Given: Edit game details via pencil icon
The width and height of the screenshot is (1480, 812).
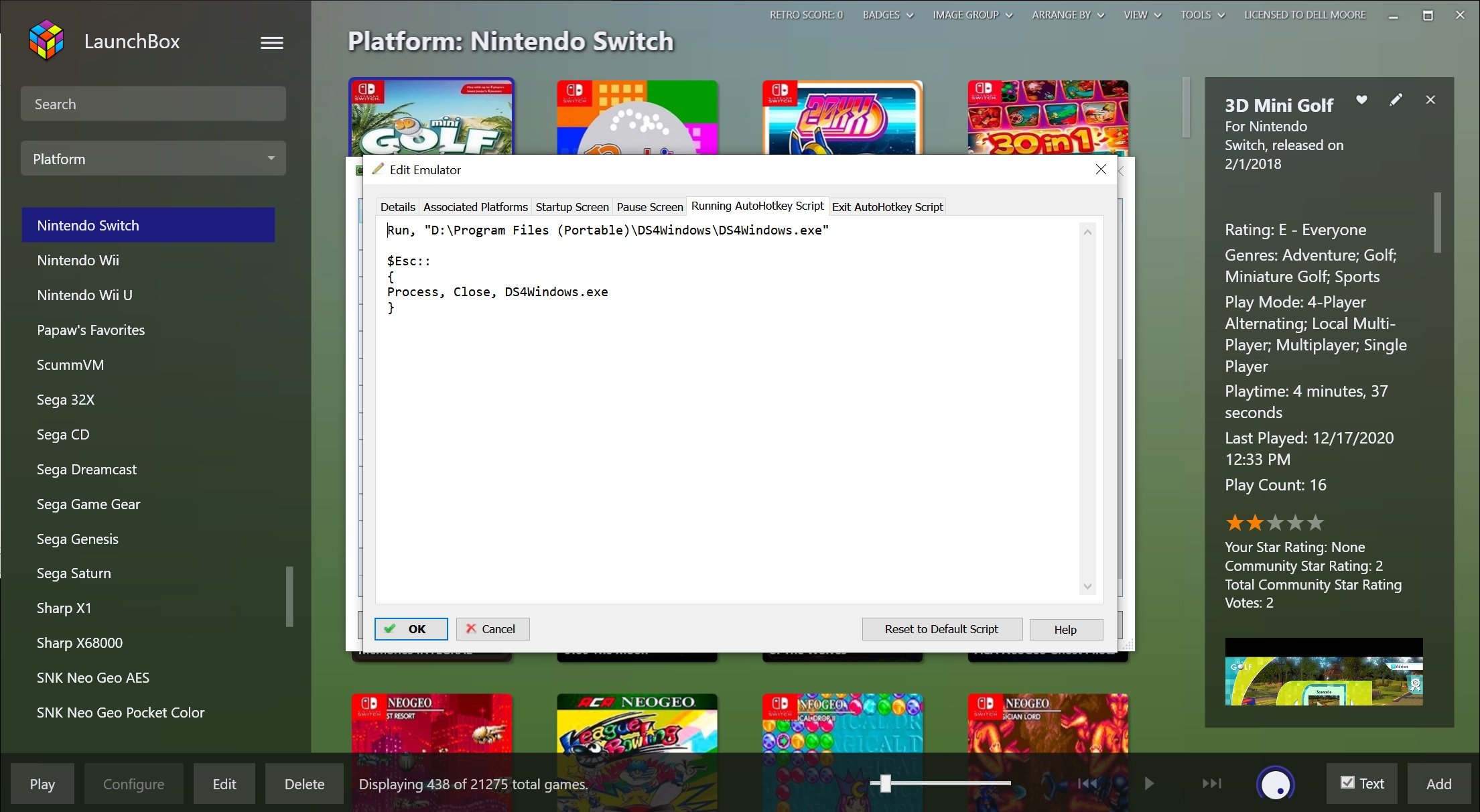Looking at the screenshot, I should pos(1396,100).
